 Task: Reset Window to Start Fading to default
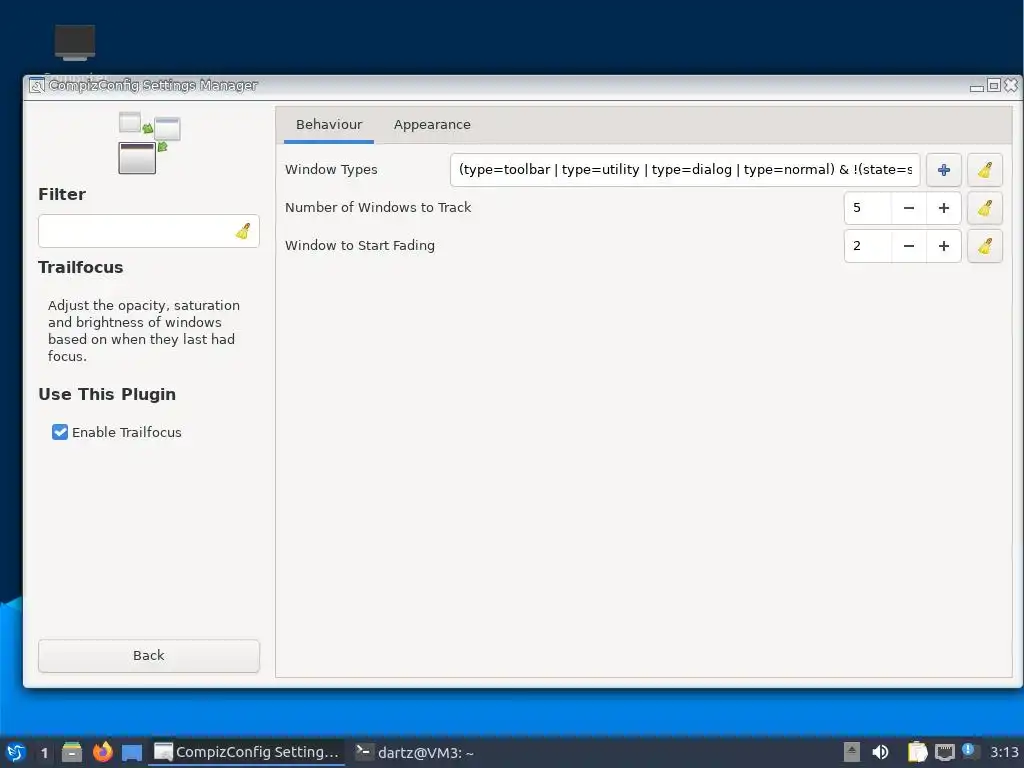(x=985, y=246)
